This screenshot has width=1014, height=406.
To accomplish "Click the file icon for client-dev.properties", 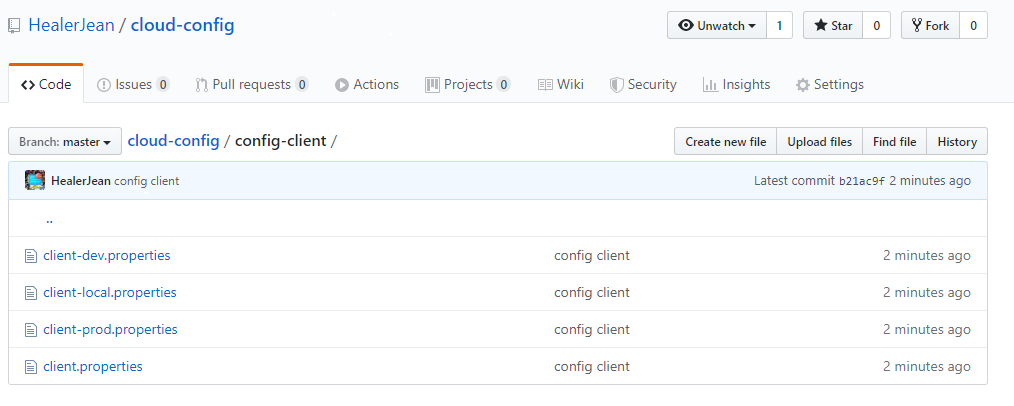I will pos(30,256).
